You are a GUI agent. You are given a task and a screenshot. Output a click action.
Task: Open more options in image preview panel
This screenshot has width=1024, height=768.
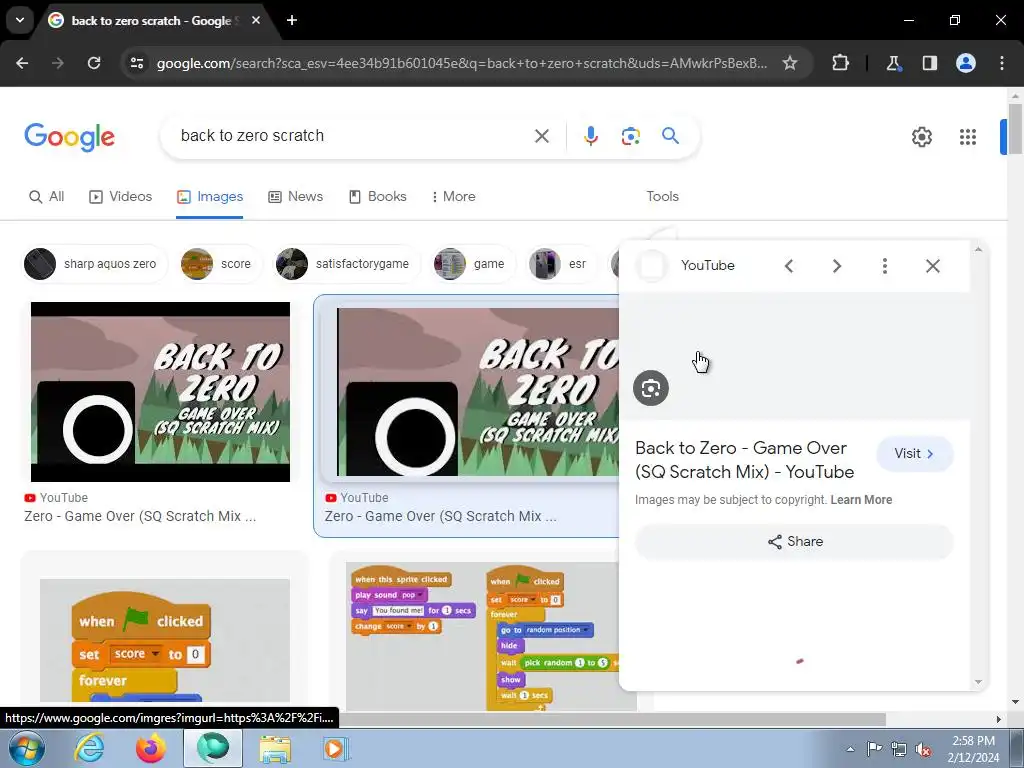[884, 266]
